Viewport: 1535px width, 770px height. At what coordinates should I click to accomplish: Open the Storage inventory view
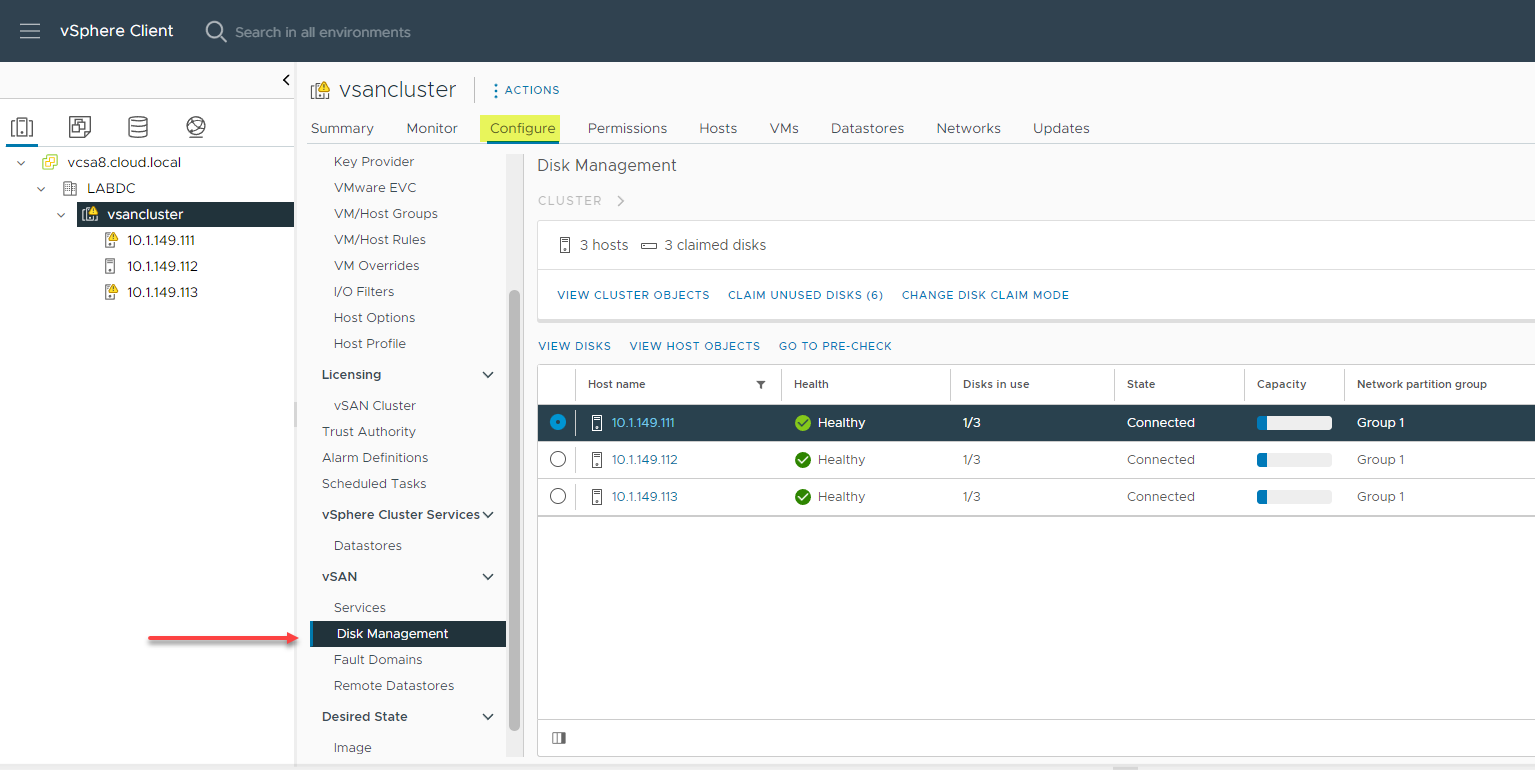pyautogui.click(x=137, y=126)
